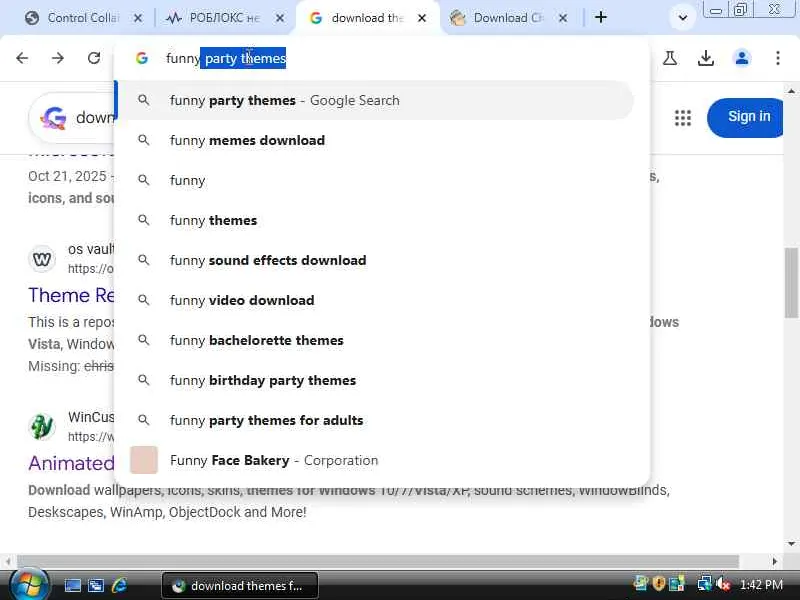
Task: Open Chrome Labs flask icon
Action: tap(670, 58)
